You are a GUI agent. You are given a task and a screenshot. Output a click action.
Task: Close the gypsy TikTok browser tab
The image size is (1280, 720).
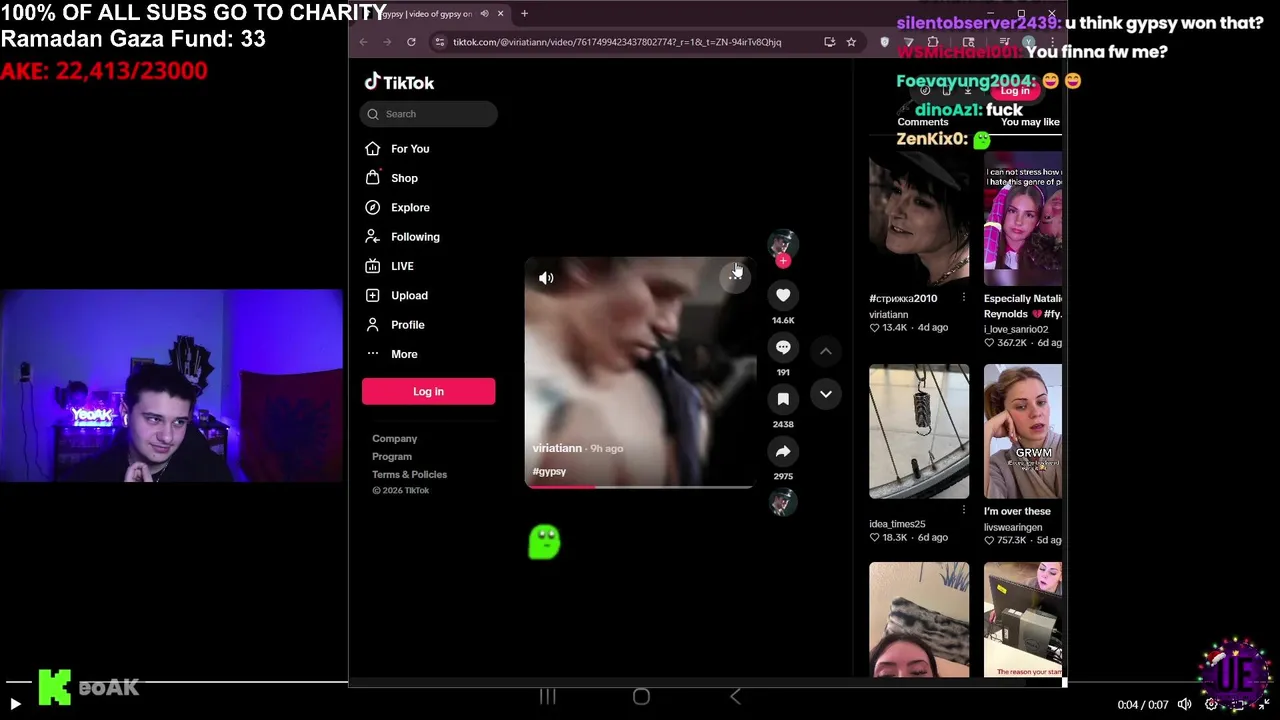[500, 14]
